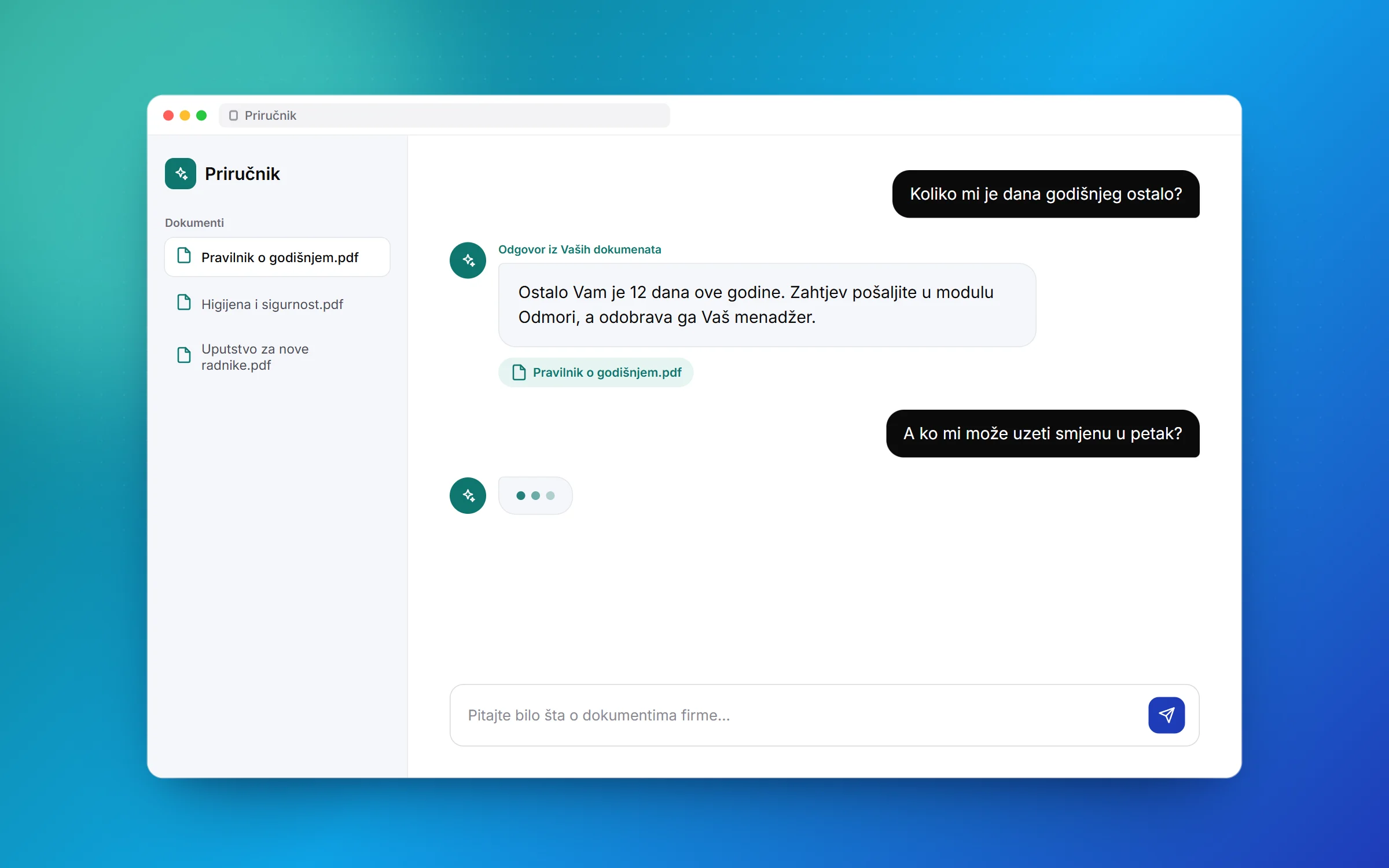
Task: Maximize window with green button
Action: click(201, 115)
